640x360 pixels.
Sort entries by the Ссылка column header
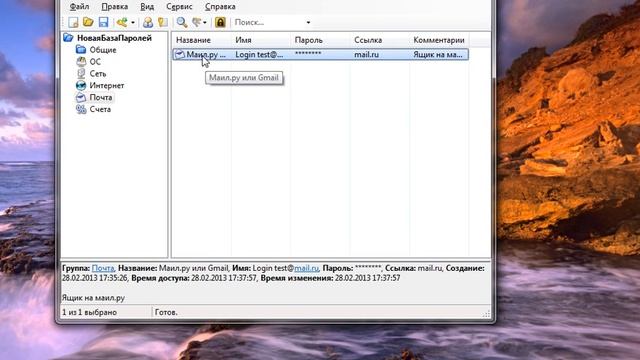click(380, 40)
